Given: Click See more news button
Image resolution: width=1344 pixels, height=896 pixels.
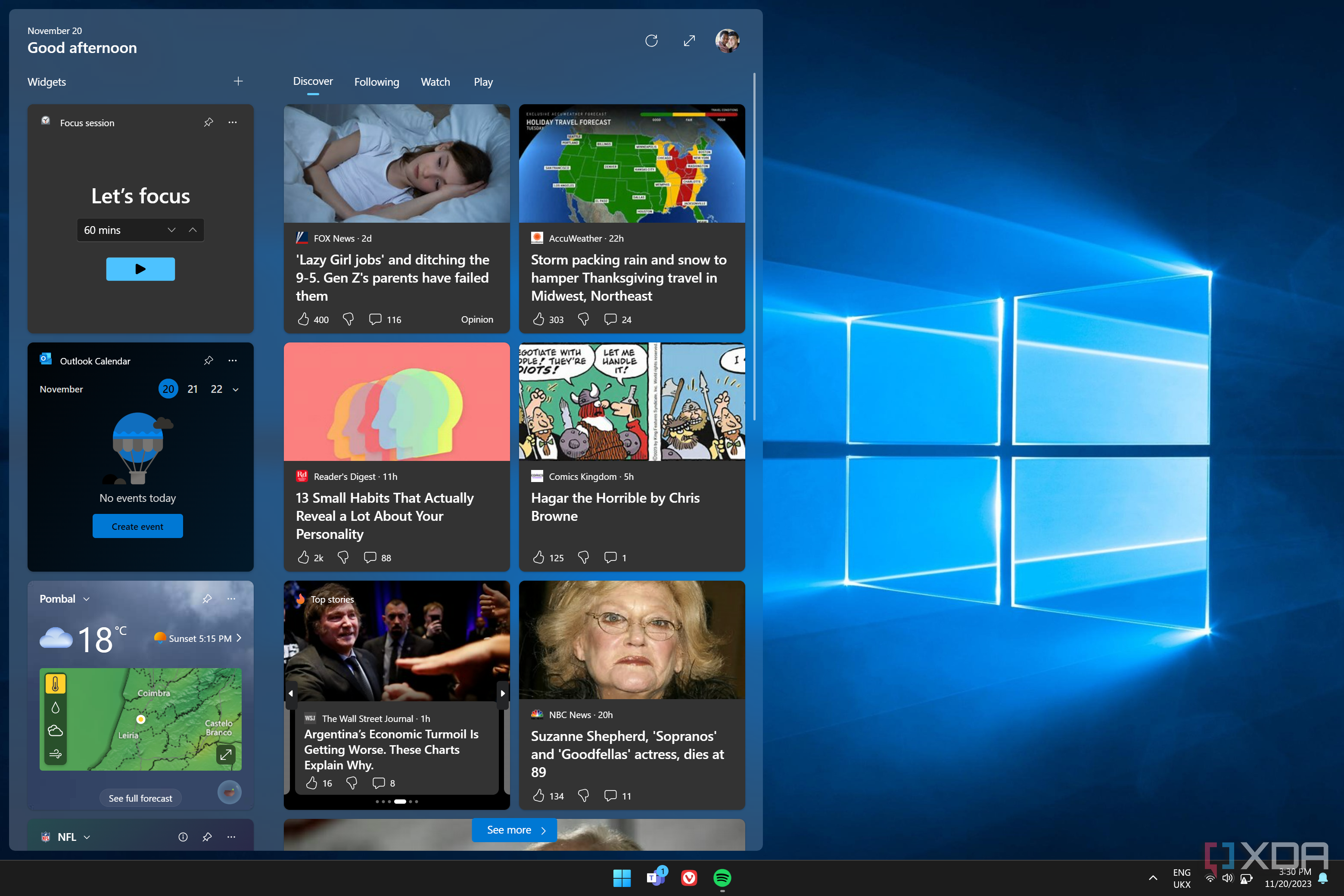Looking at the screenshot, I should (x=514, y=830).
